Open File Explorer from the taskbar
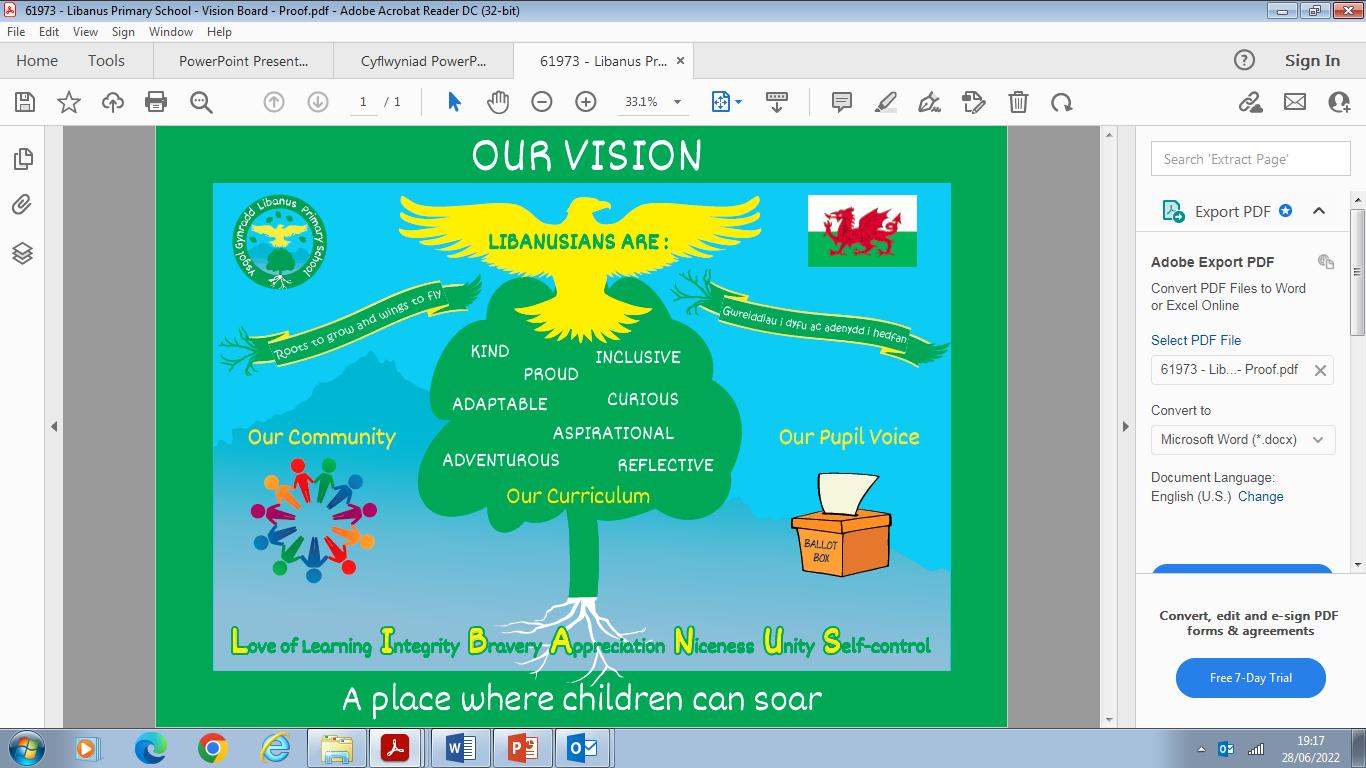 tap(337, 748)
